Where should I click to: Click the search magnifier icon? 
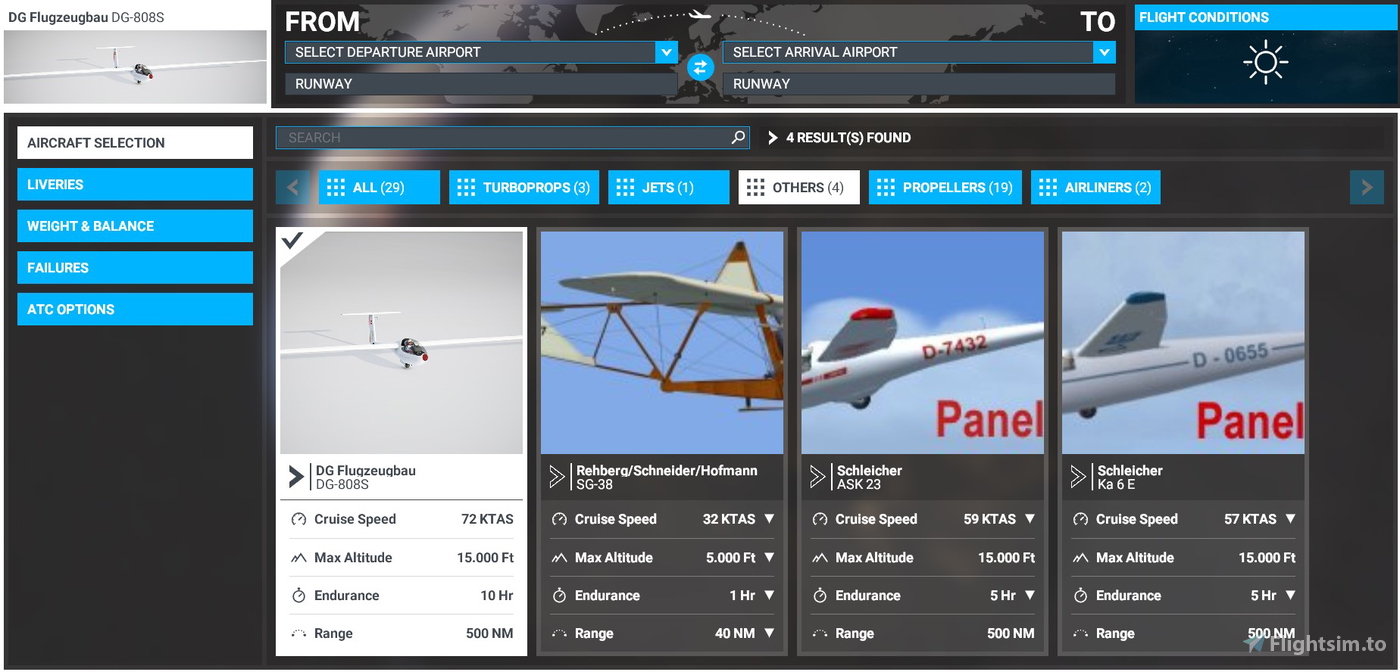[737, 137]
